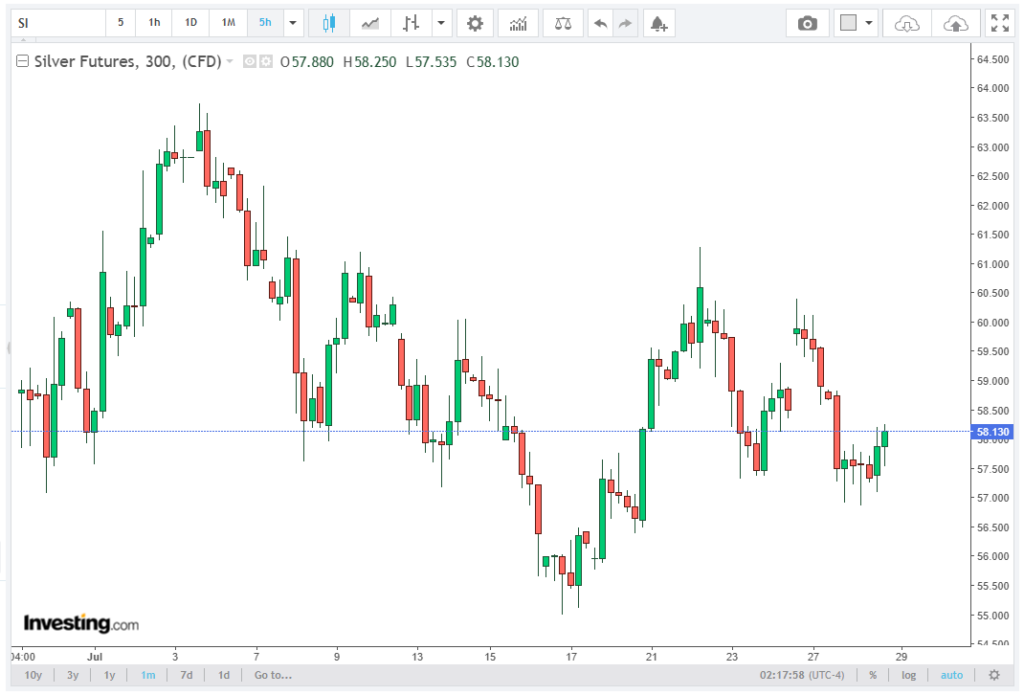Collapse the Silver Futures legend
This screenshot has height=695, width=1024.
[x=22, y=61]
